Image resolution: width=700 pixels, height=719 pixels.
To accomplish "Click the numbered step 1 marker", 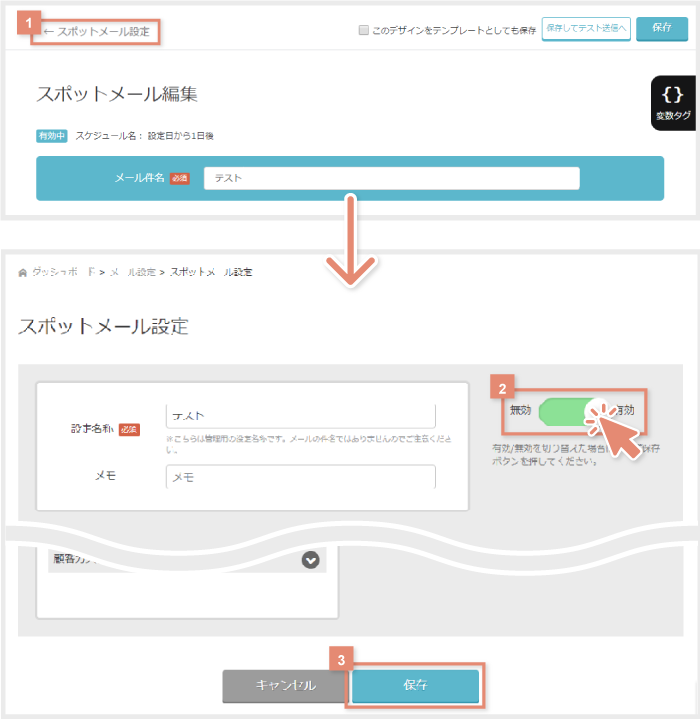I will (30, 21).
